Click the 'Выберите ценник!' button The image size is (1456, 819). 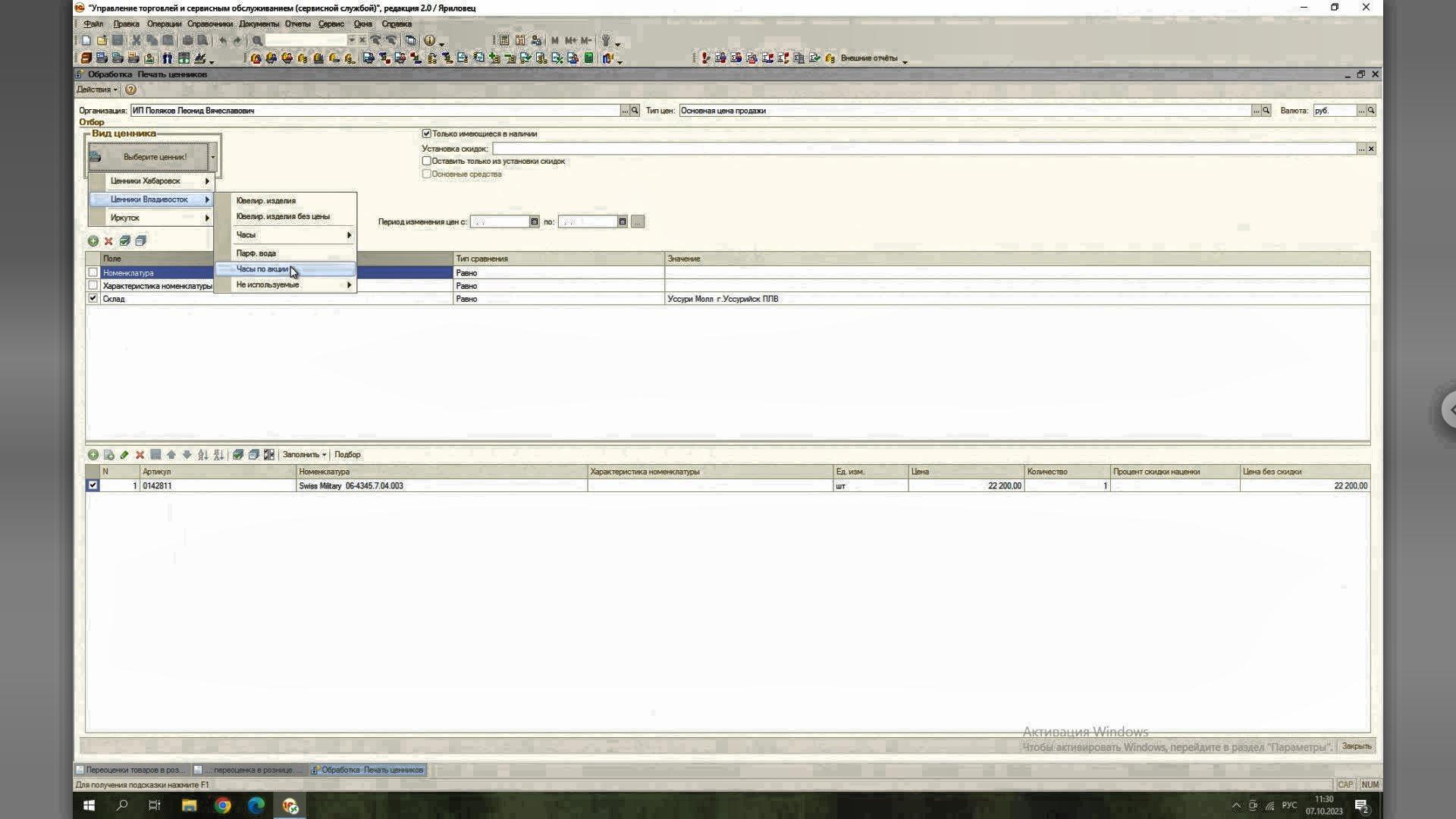[x=148, y=157]
